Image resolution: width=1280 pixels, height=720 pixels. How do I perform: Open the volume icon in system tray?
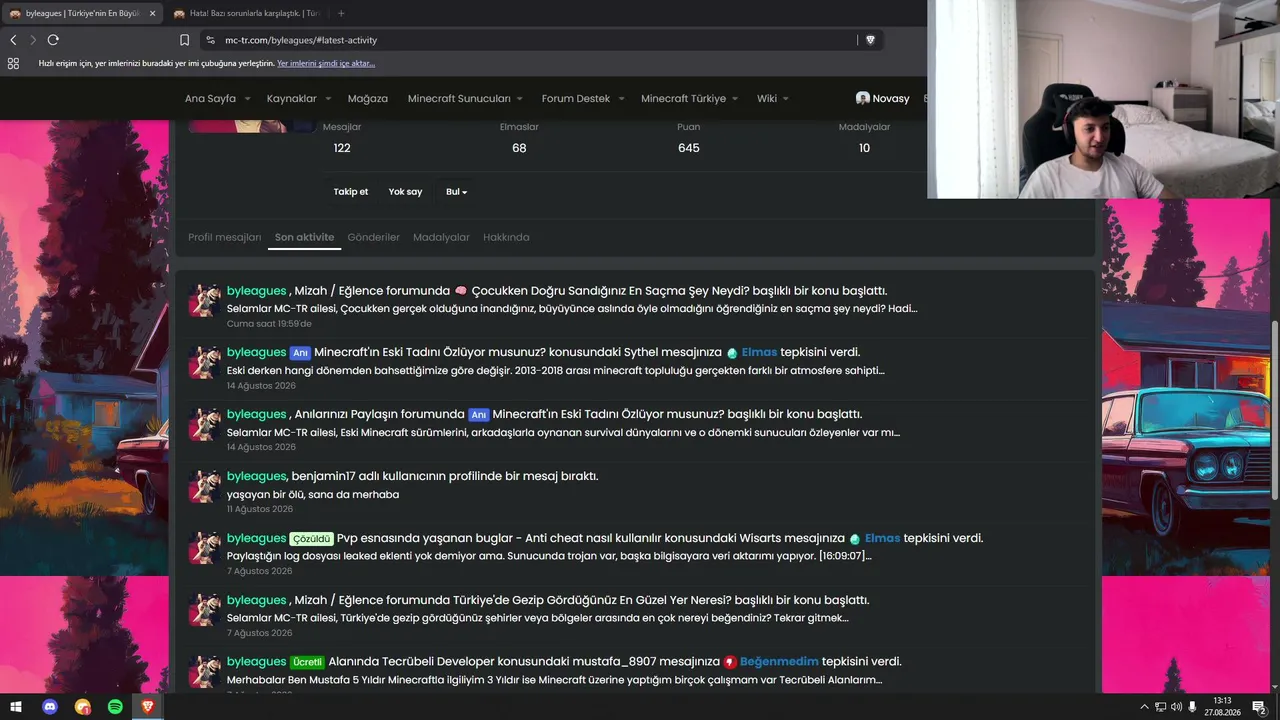click(x=1176, y=707)
